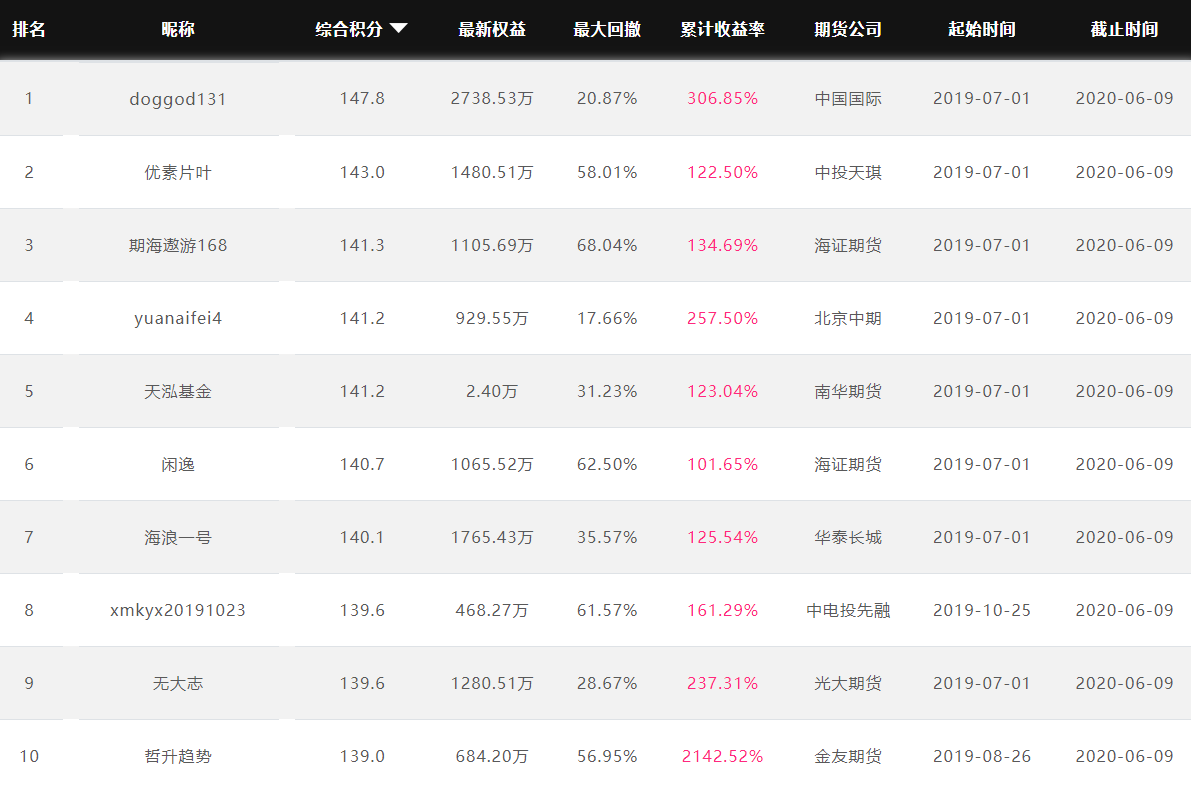
Task: Click the drawdown value 20.87%
Action: pyautogui.click(x=607, y=99)
